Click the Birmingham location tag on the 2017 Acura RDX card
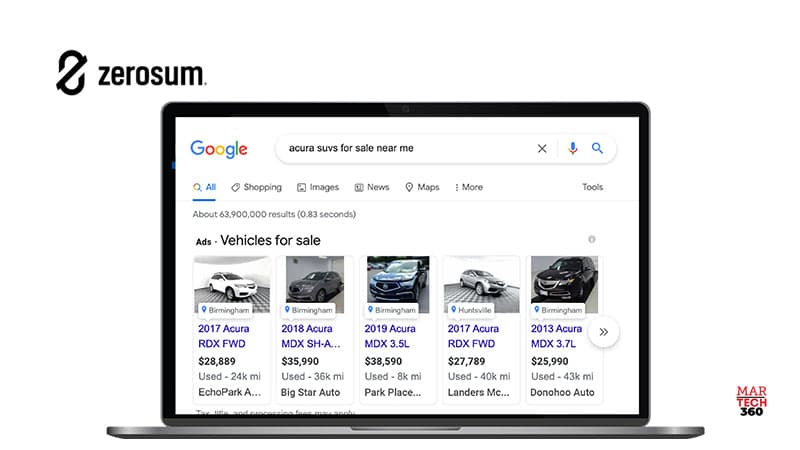 pyautogui.click(x=225, y=310)
